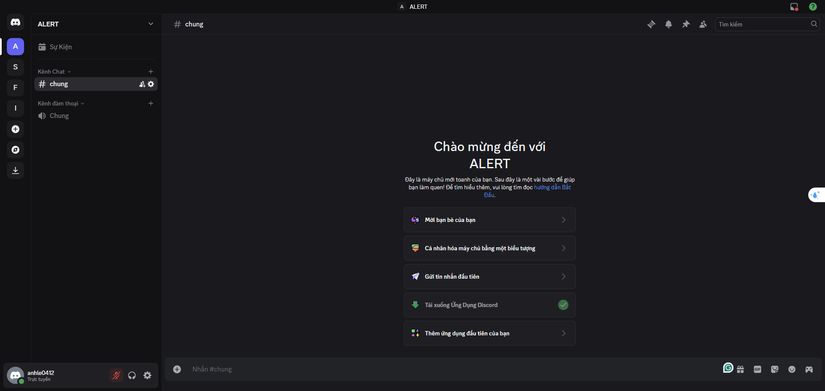Add a new server with plus icon
825x391 pixels.
15,129
